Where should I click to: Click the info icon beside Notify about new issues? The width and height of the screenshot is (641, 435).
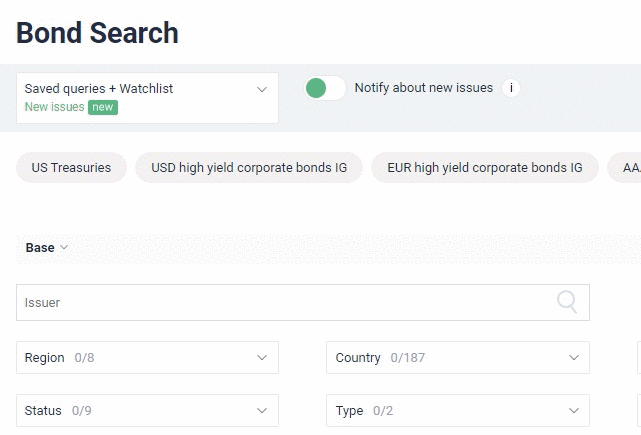pyautogui.click(x=511, y=88)
